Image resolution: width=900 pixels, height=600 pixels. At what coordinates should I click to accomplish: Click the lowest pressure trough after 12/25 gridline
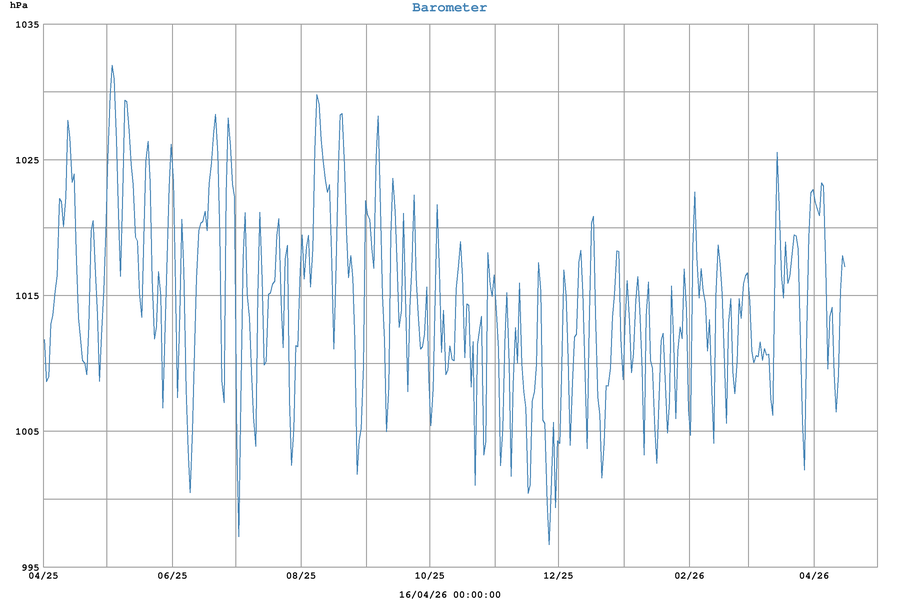[549, 544]
